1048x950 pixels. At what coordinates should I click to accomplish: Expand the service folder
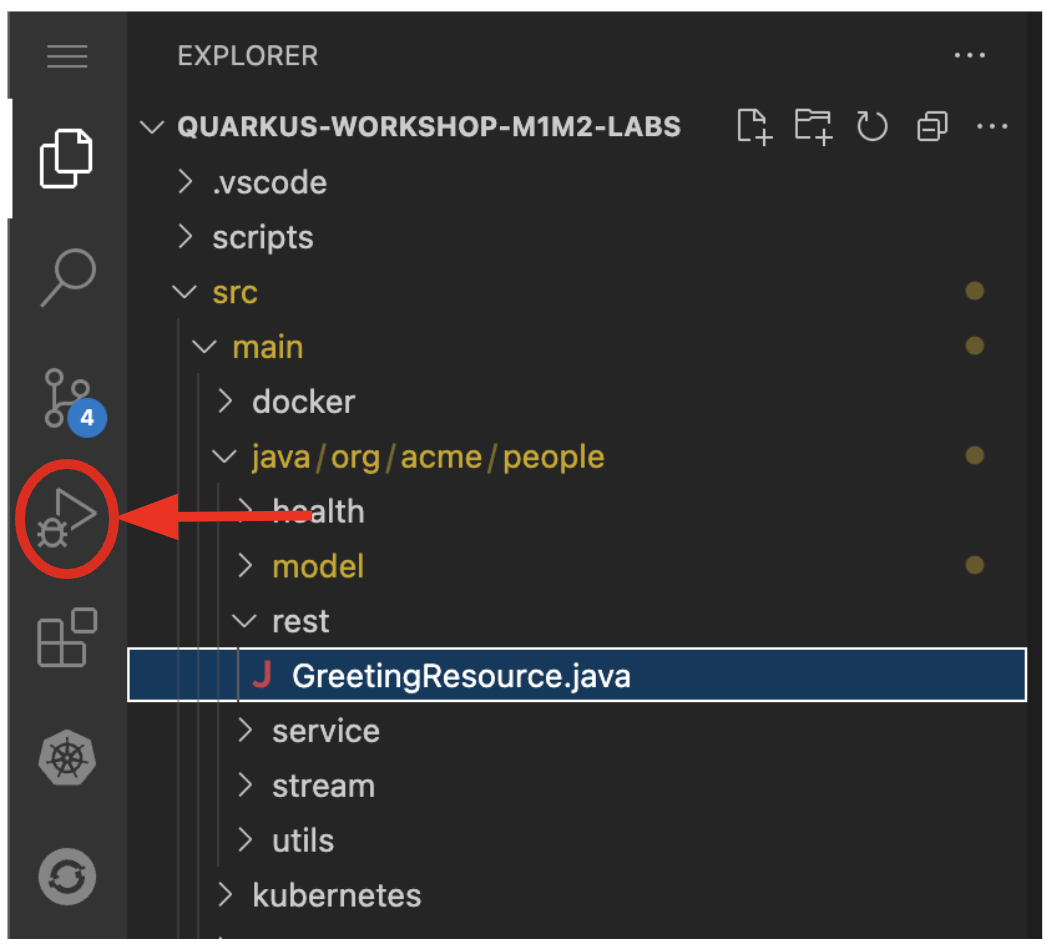tap(325, 731)
